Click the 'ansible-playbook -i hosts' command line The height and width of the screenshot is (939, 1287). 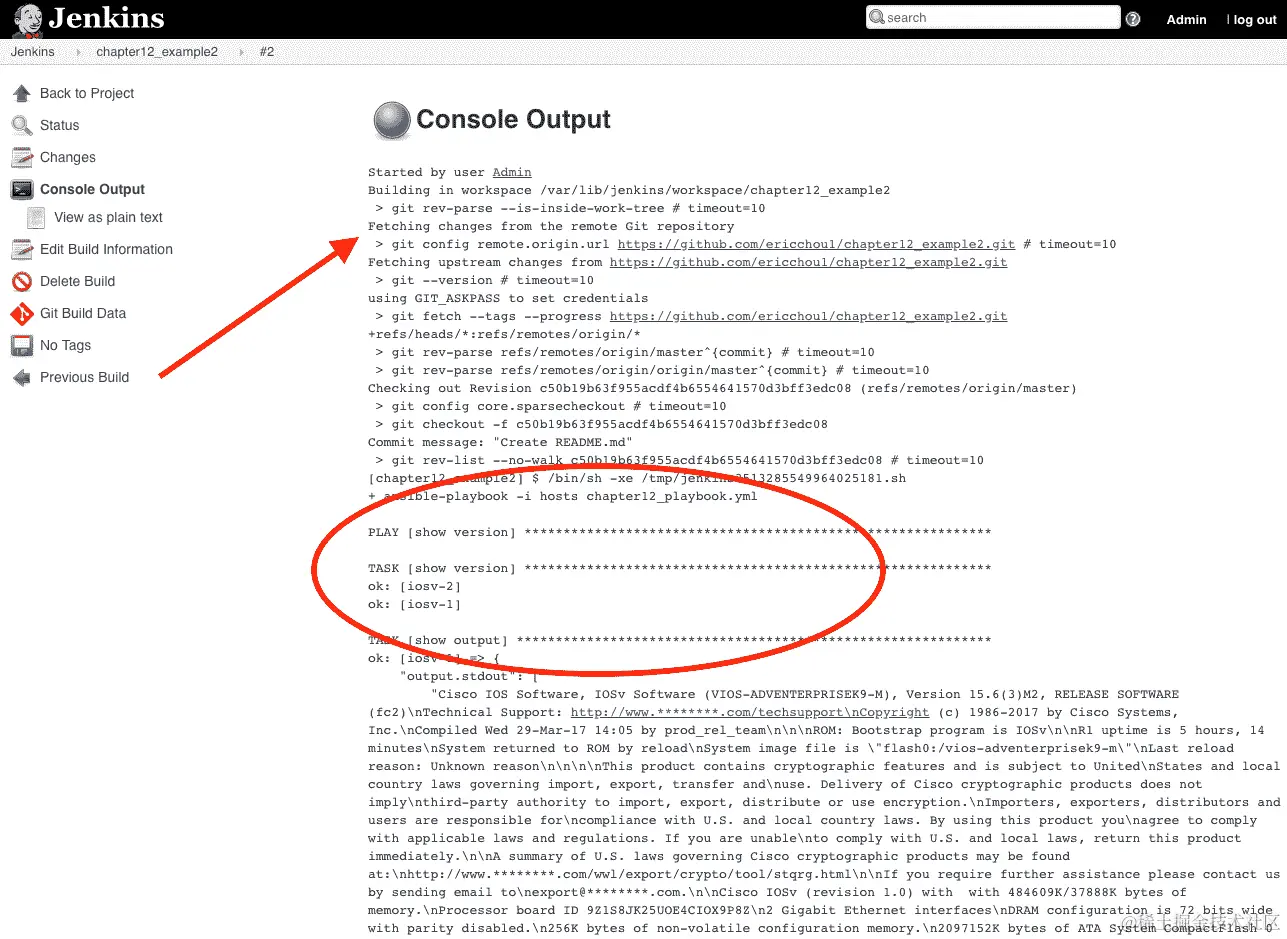(563, 496)
